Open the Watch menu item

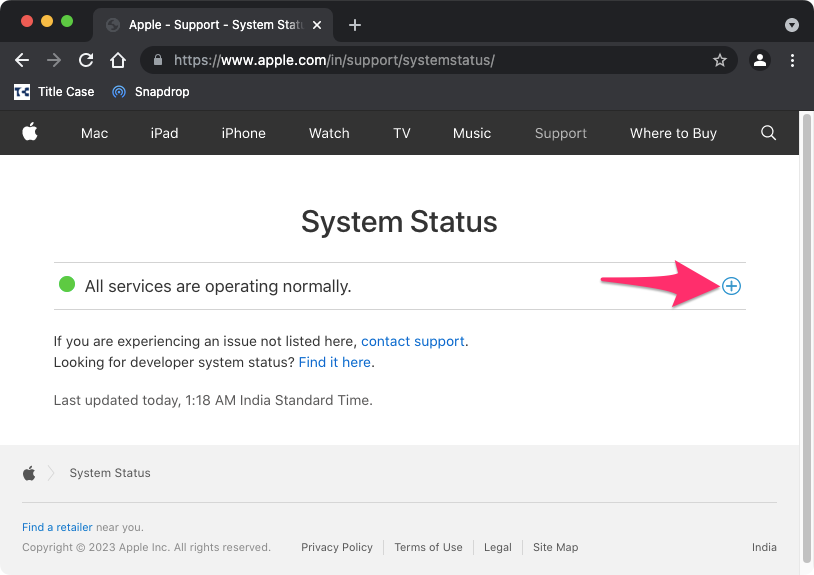point(329,133)
